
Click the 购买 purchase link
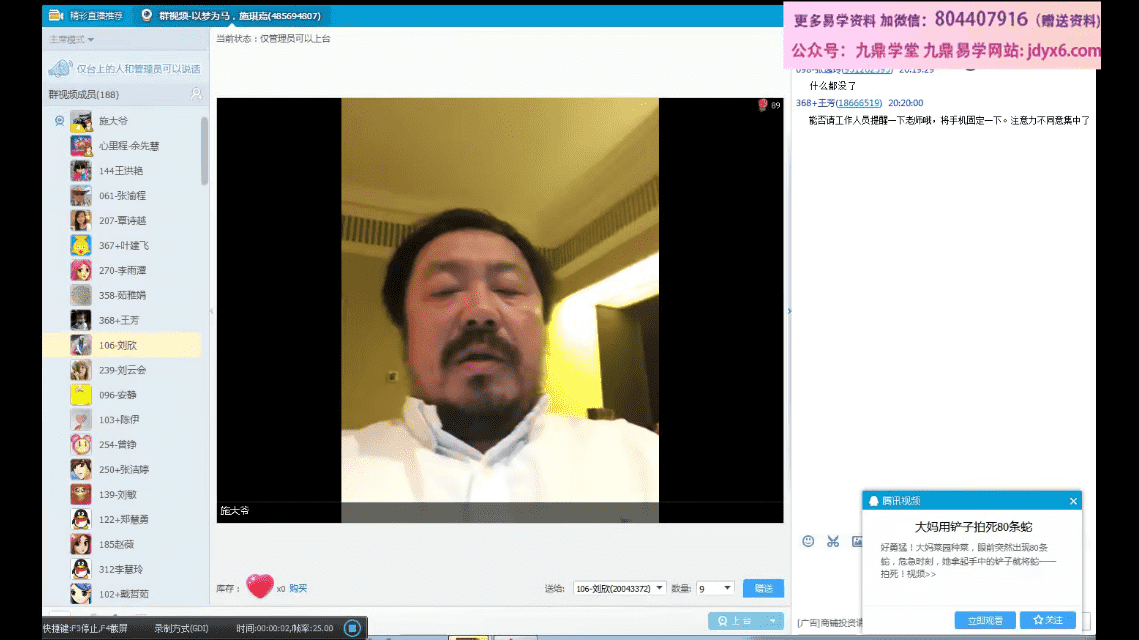(298, 589)
